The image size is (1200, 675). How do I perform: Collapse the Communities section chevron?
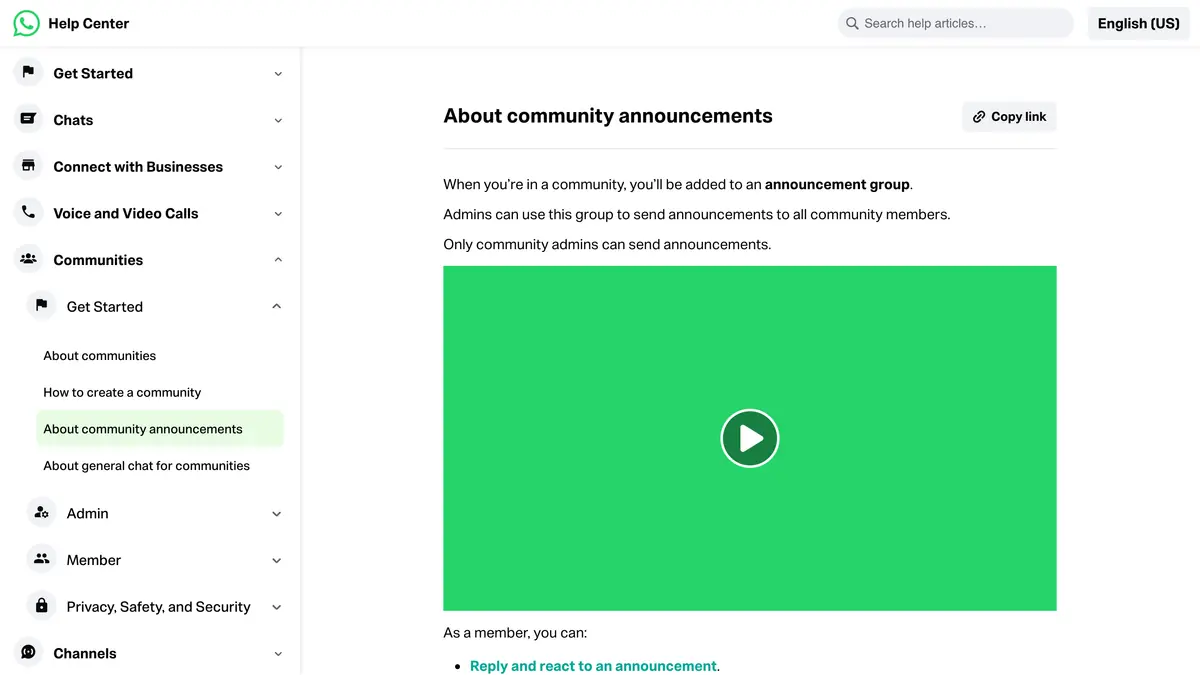pos(278,260)
